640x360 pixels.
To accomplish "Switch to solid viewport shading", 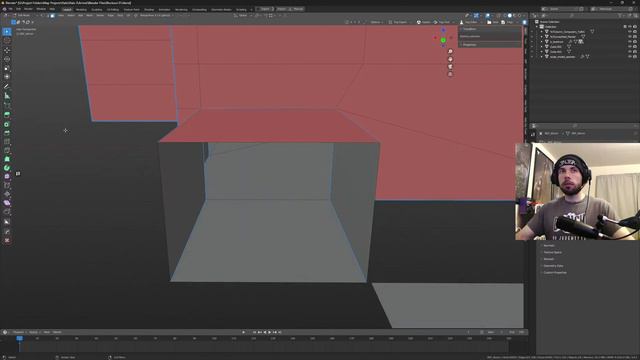I will [510, 16].
